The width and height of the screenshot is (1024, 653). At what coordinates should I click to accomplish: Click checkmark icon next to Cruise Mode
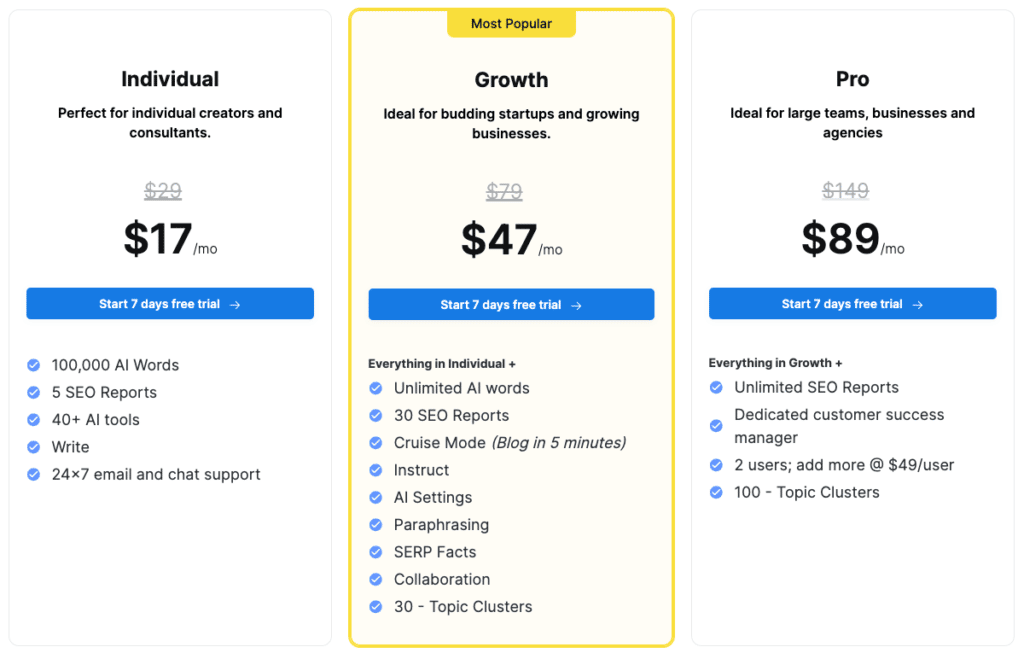376,443
